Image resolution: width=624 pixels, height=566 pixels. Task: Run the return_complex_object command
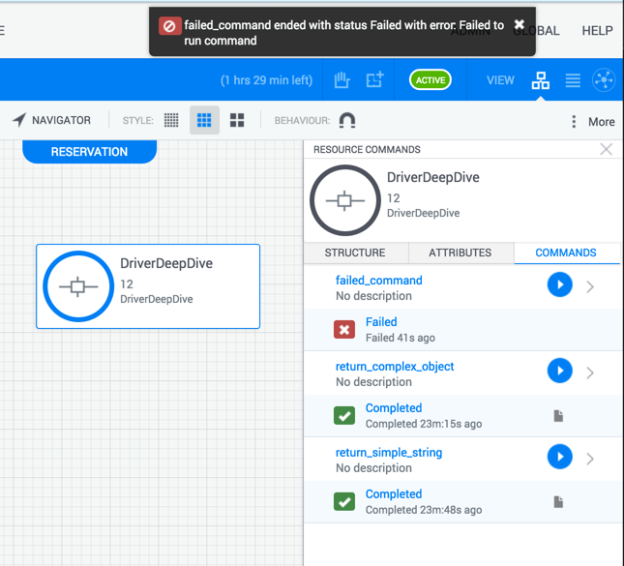pos(559,372)
